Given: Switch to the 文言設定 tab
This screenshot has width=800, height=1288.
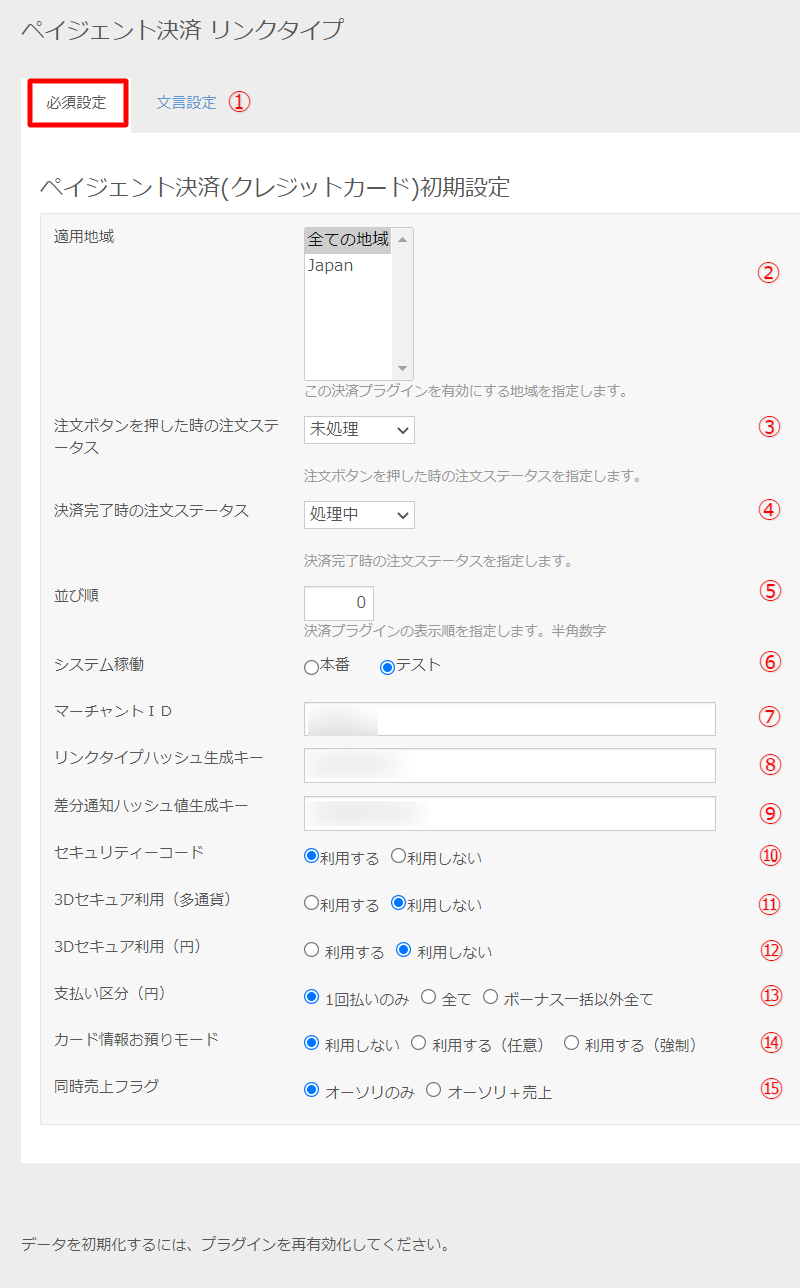Looking at the screenshot, I should (186, 102).
